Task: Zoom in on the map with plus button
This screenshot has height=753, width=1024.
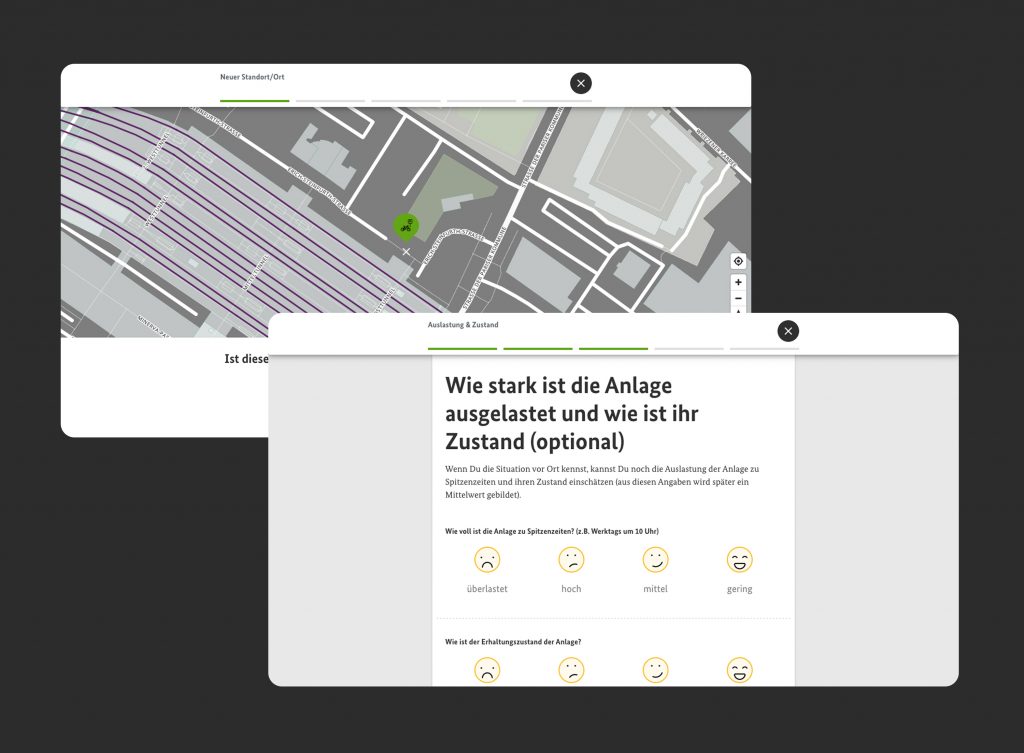Action: tap(738, 282)
